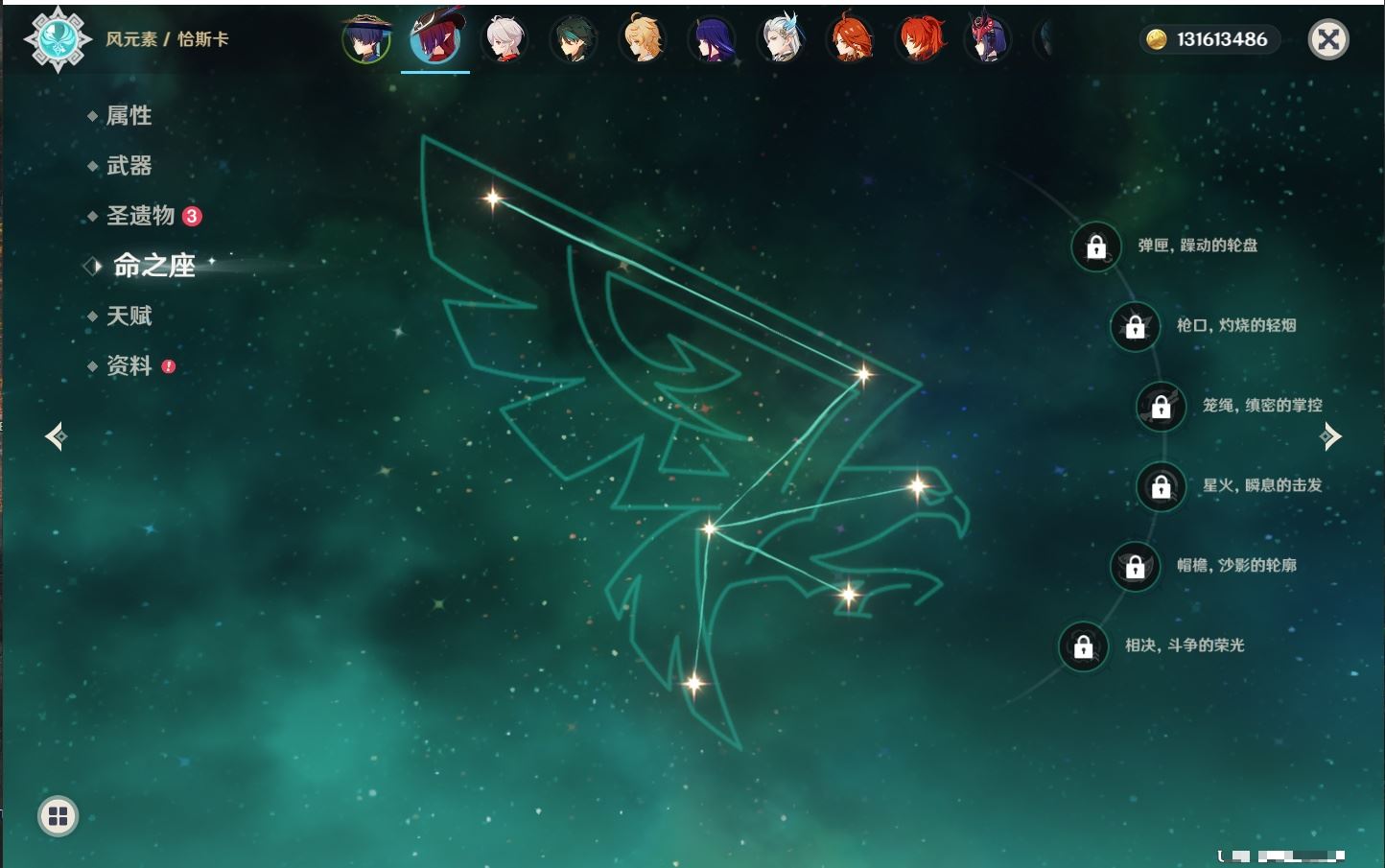1385x868 pixels.
Task: Click the Anemo element emblem
Action: (x=58, y=39)
